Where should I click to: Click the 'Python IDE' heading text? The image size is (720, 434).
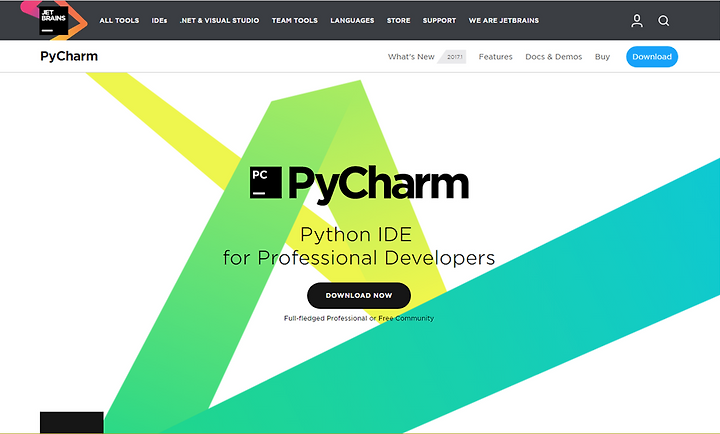tap(356, 235)
